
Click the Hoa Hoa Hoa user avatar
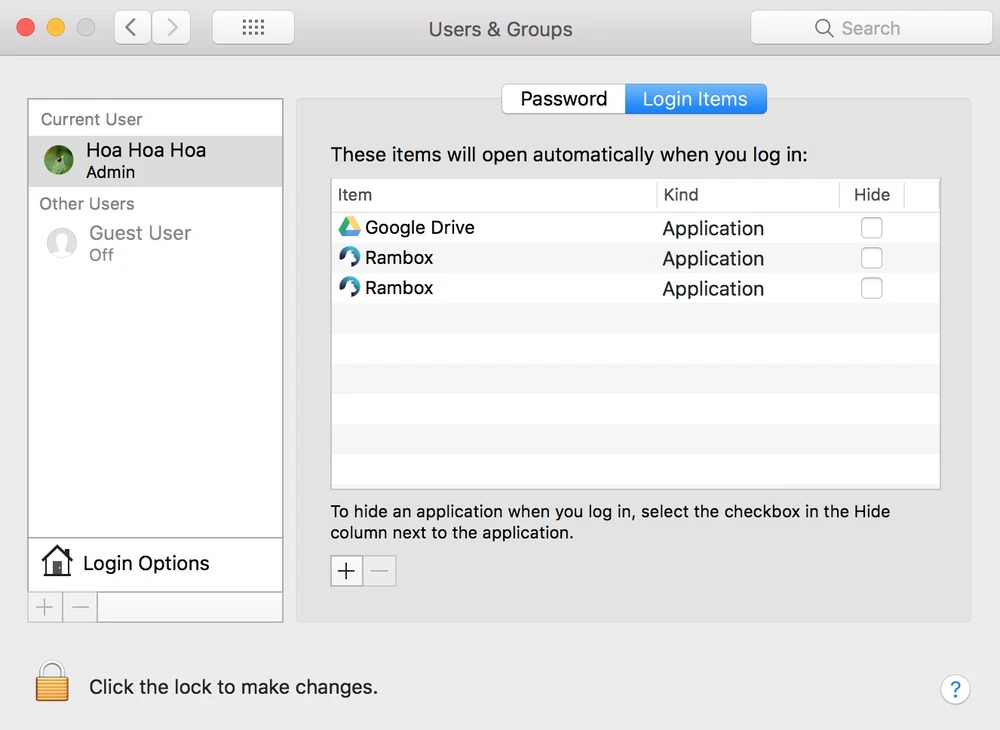(x=59, y=160)
